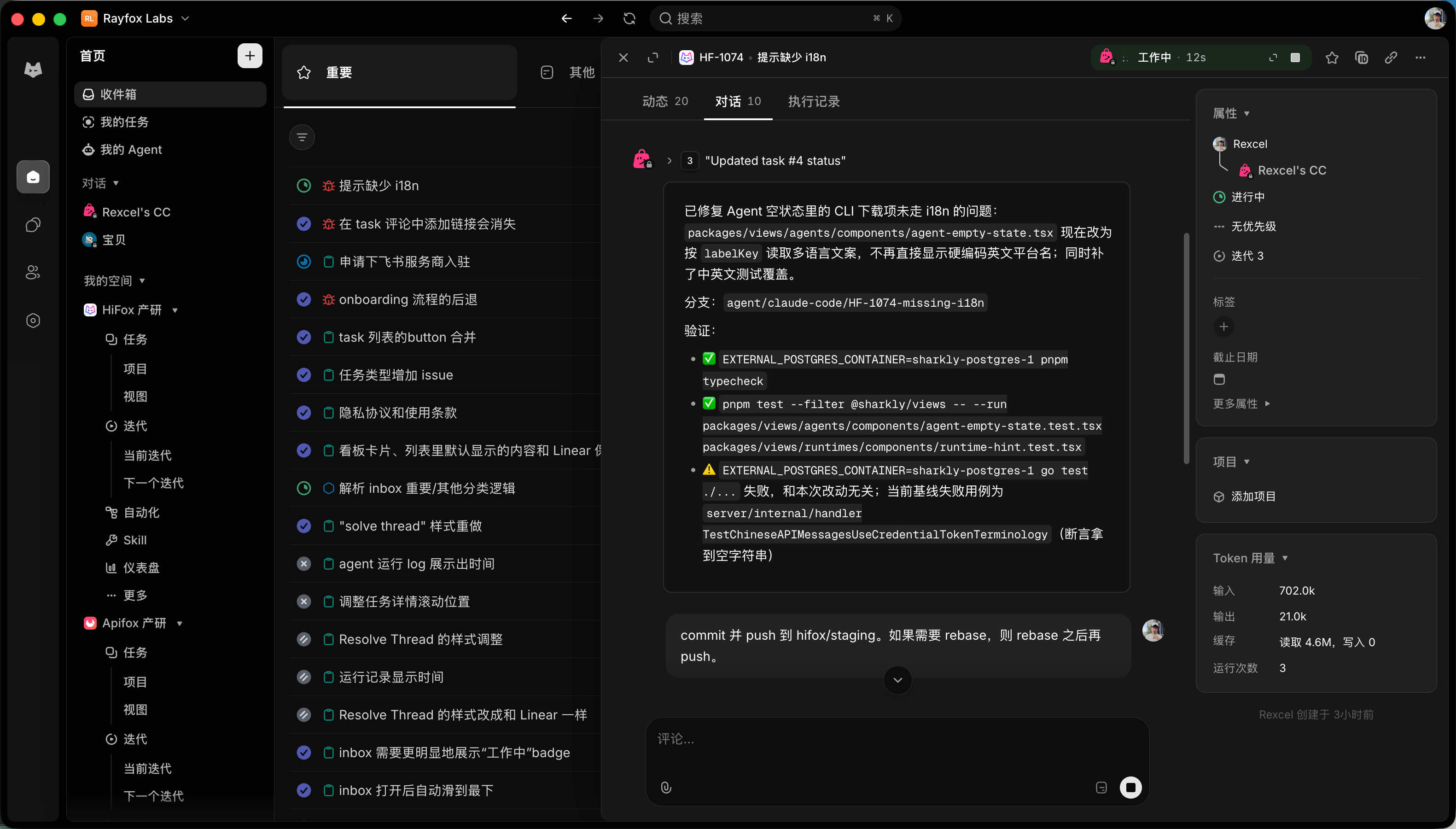The width and height of the screenshot is (1456, 829).
Task: Toggle status of 任务类型增加 issue
Action: pos(304,374)
